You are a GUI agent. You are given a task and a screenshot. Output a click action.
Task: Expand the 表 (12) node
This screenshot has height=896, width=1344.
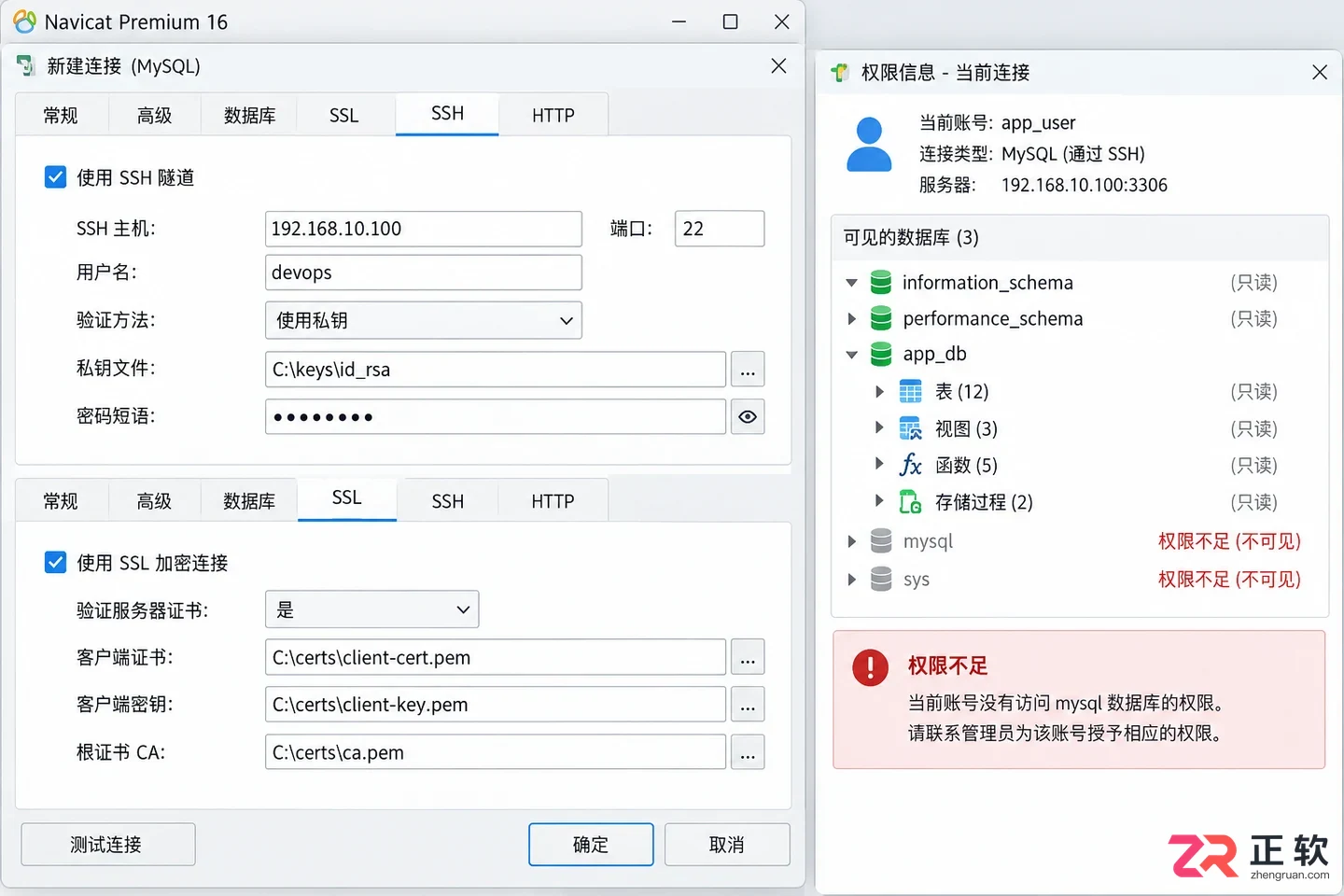(x=879, y=392)
